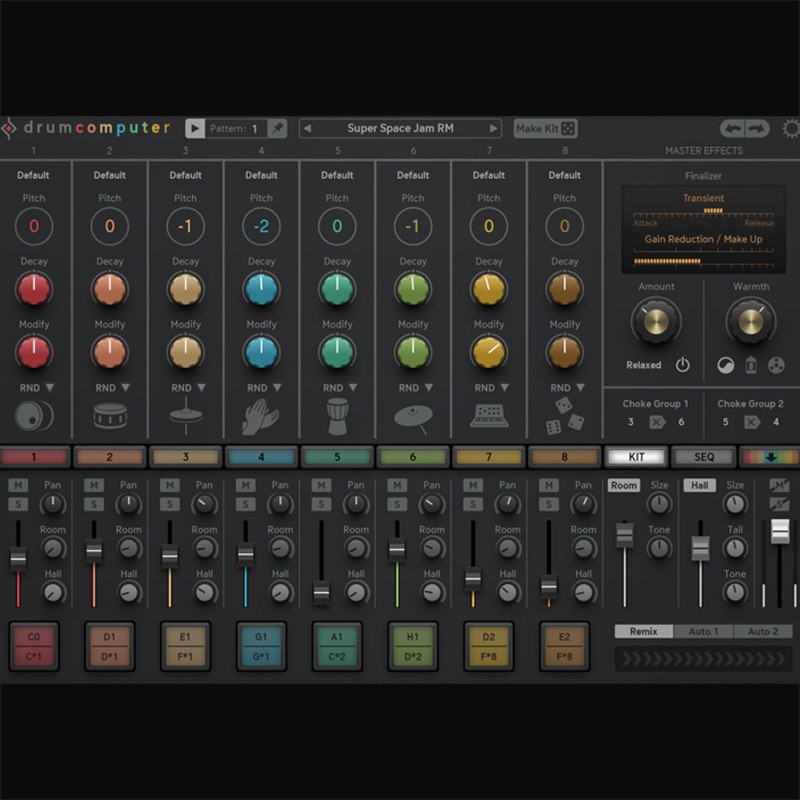Screen dimensions: 800x800
Task: Click the master mute icon
Action: coord(779,485)
